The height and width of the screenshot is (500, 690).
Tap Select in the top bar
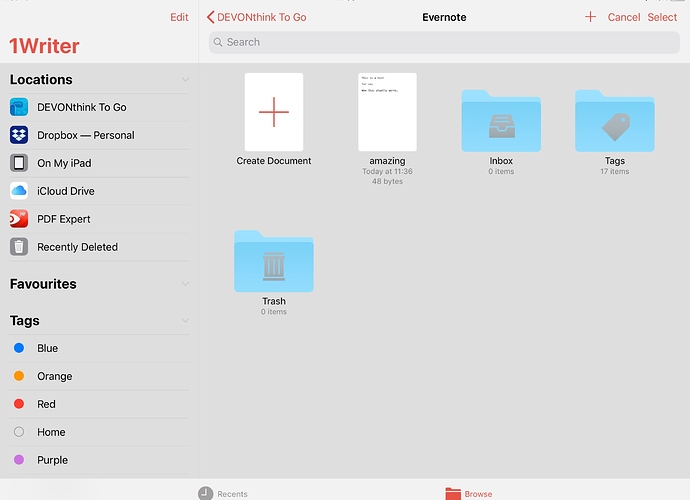click(x=662, y=17)
